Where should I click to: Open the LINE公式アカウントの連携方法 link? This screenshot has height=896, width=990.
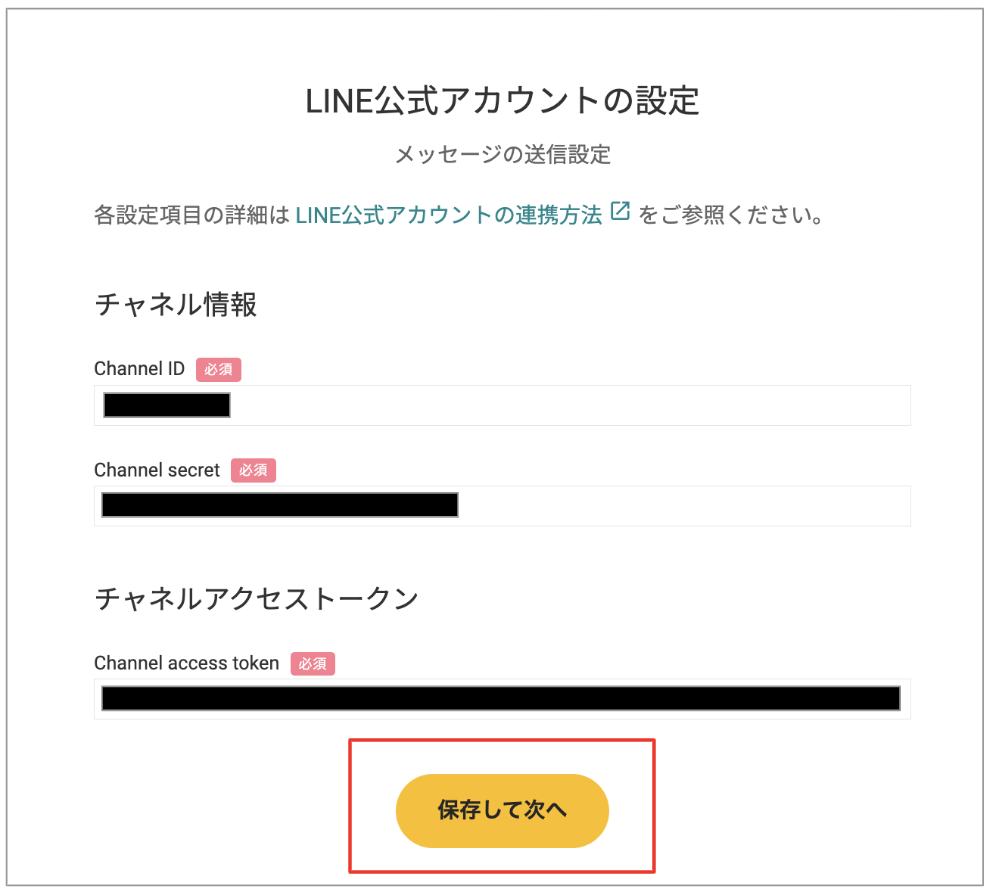pos(448,215)
